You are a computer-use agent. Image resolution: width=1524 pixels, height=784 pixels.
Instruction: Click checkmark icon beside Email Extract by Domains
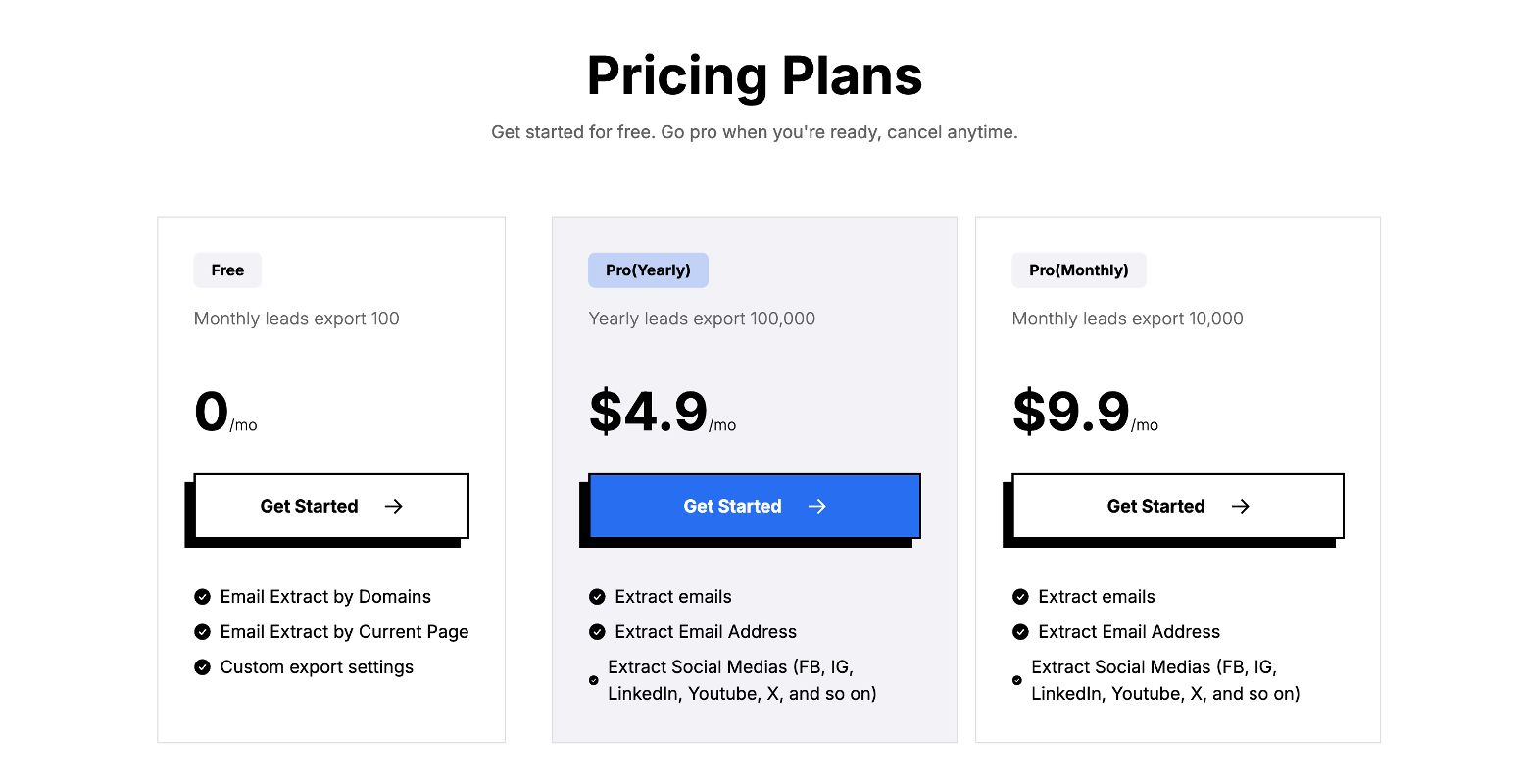(x=202, y=597)
